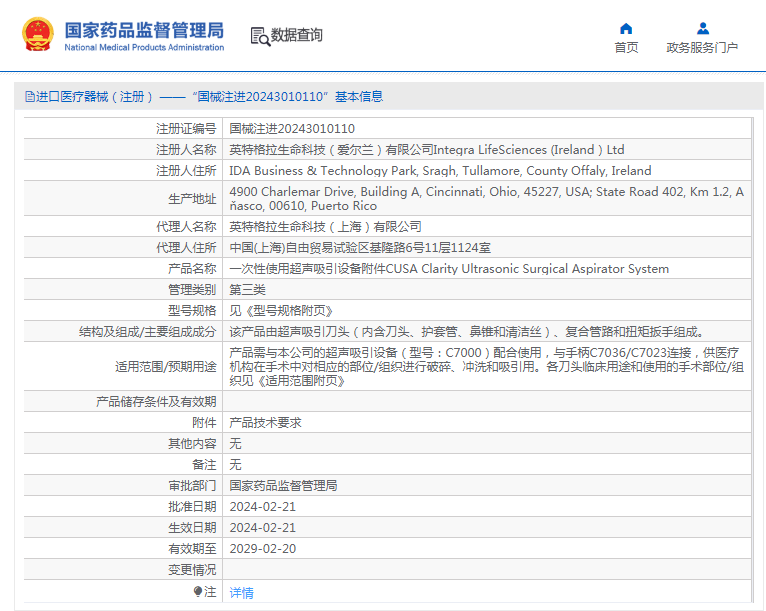Viewport: 766px width, 611px height.
Task: Select registration number 国械注进20243010110 in the table
Action: (292, 128)
